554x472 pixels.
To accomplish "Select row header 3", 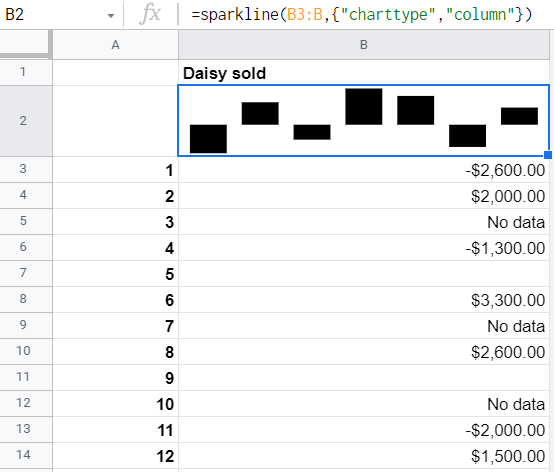I will click(26, 170).
